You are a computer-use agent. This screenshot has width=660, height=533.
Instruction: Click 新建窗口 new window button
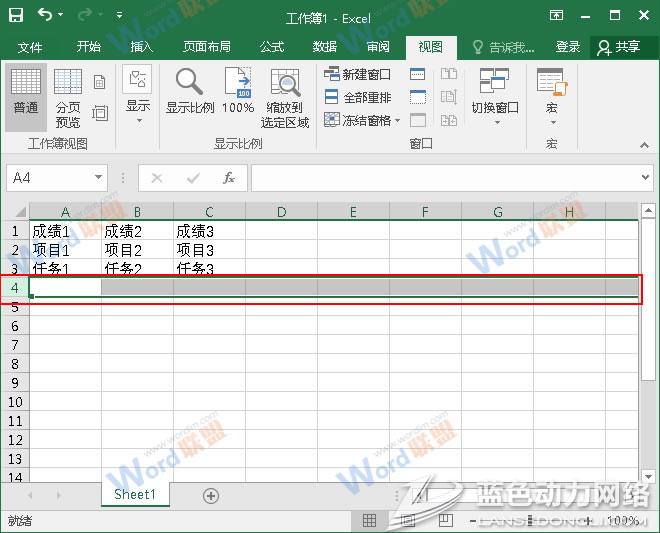(358, 74)
